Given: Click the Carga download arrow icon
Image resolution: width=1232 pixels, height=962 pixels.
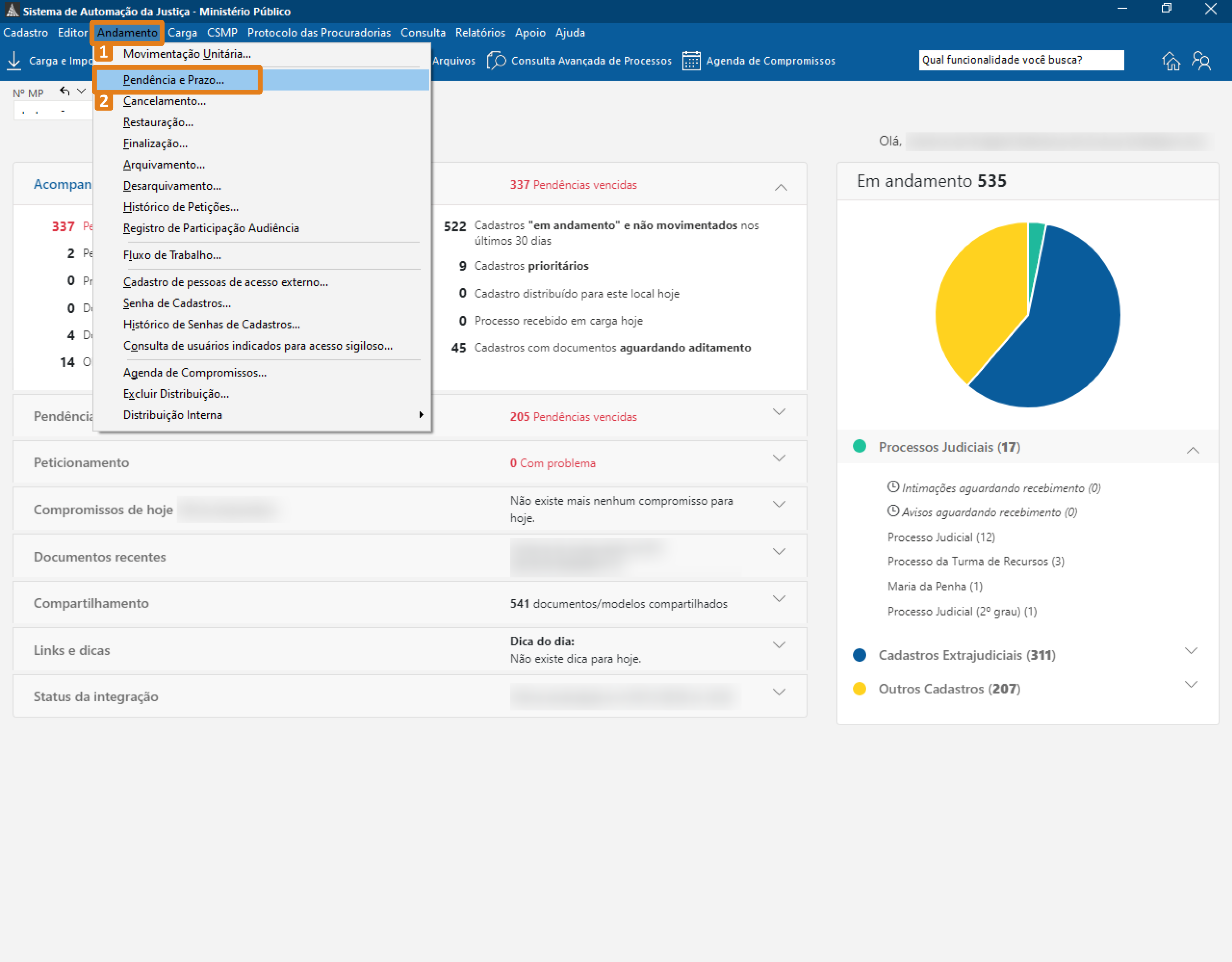Looking at the screenshot, I should pos(14,60).
